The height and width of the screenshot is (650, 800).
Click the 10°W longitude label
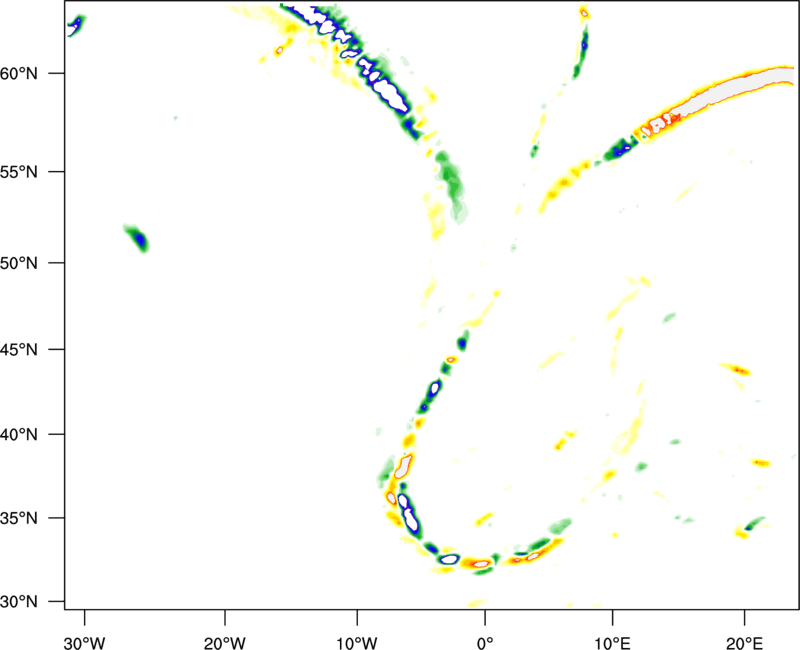click(357, 643)
